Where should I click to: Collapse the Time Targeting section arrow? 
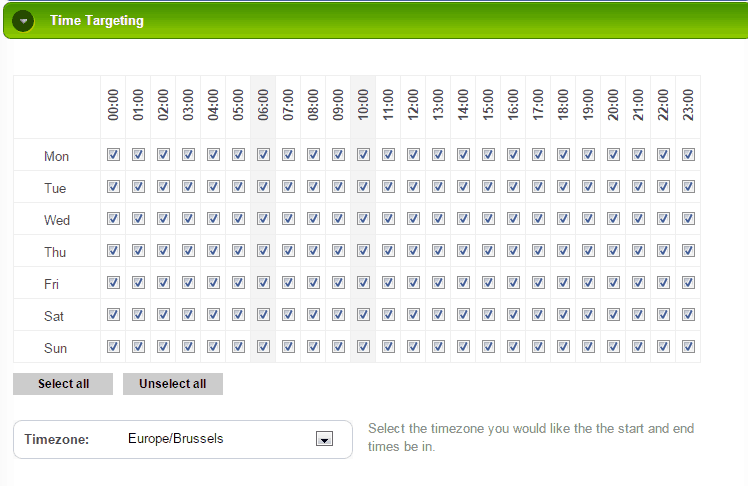click(23, 21)
